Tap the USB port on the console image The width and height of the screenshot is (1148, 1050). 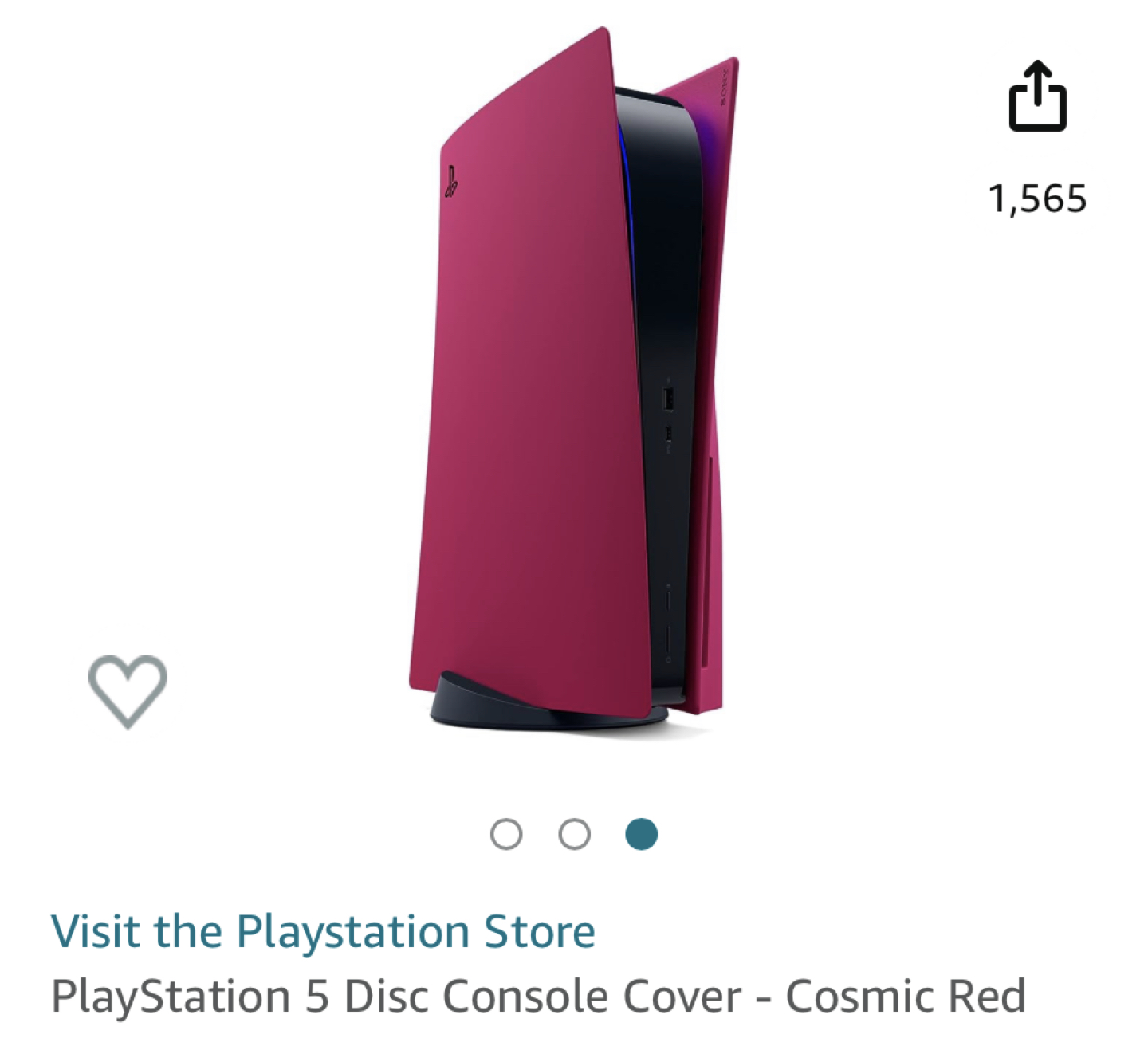[668, 399]
